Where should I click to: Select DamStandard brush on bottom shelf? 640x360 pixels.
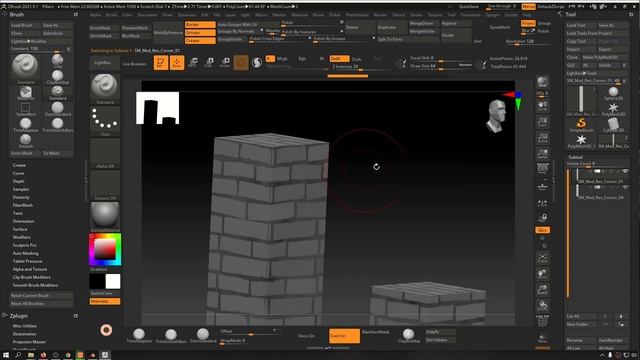pyautogui.click(x=203, y=336)
